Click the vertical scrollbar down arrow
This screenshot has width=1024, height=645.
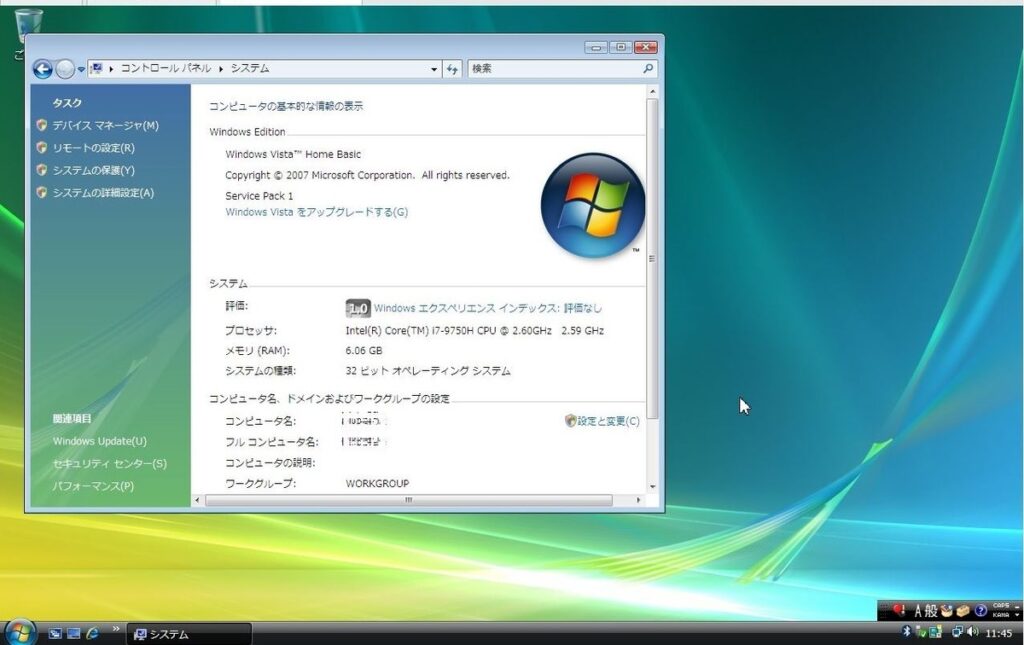tap(652, 487)
